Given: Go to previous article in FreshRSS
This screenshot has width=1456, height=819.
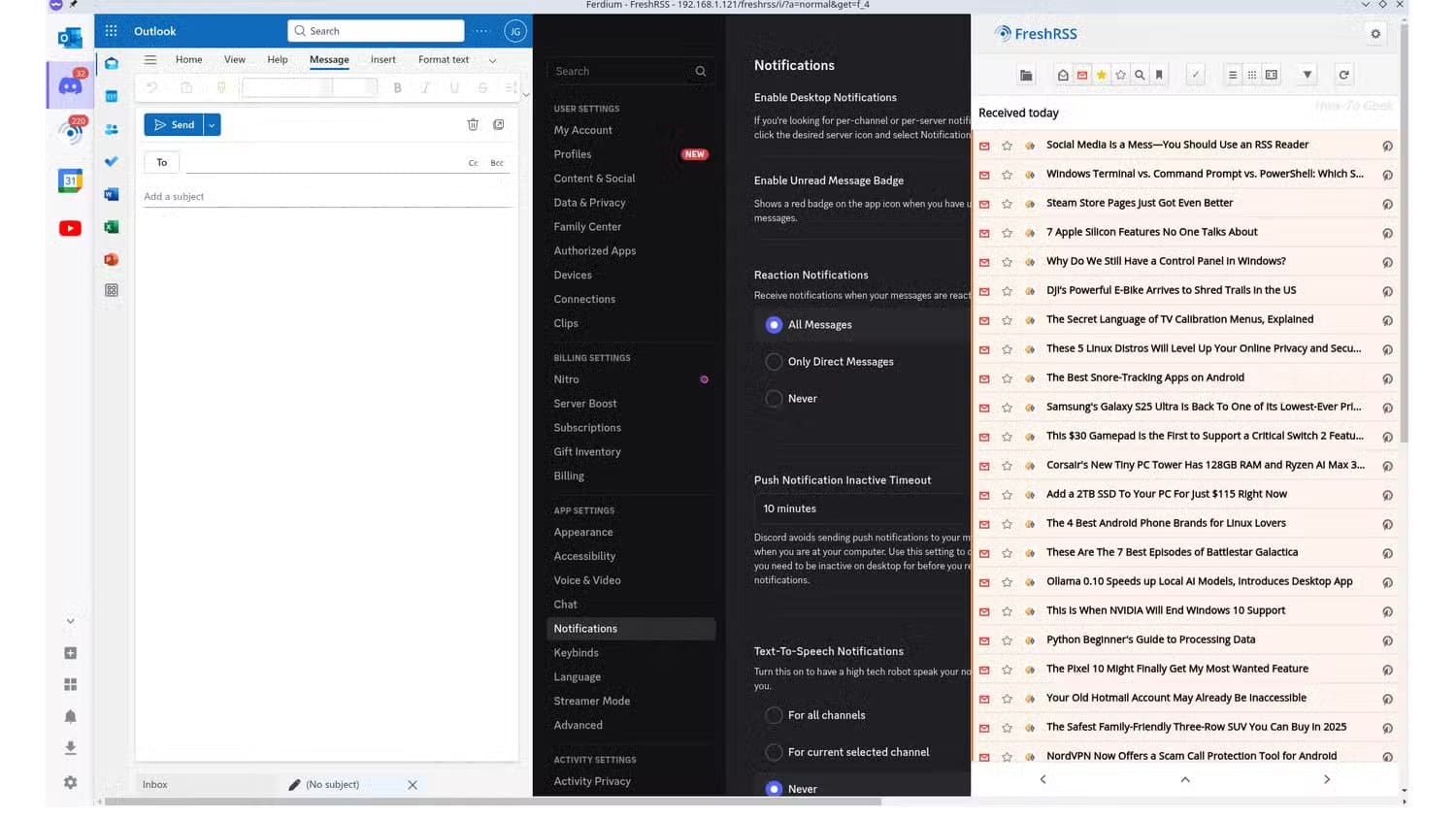Looking at the screenshot, I should point(1043,779).
